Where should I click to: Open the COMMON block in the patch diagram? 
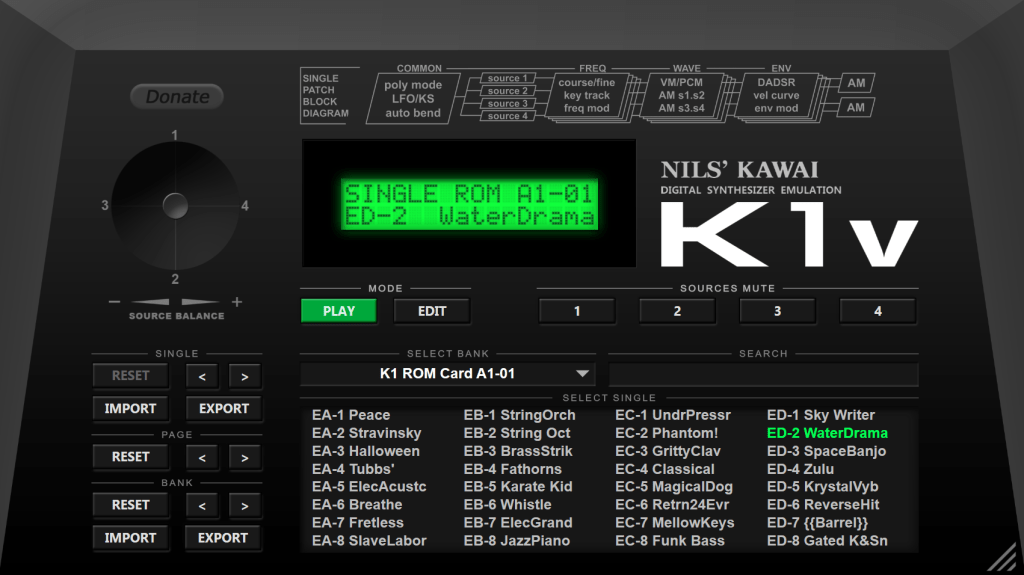[414, 98]
